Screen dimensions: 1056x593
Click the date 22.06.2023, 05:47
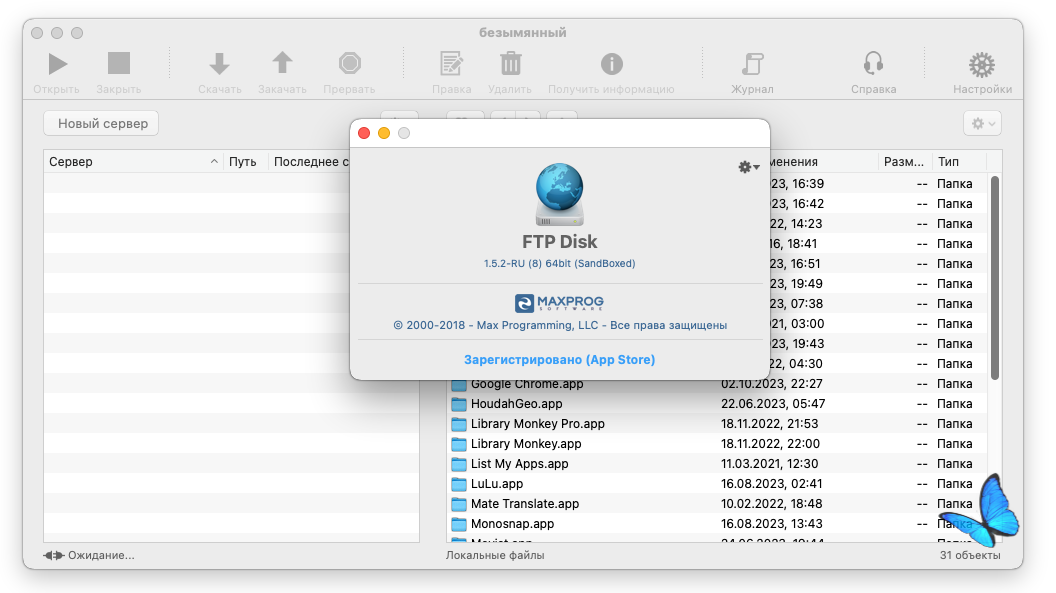(772, 404)
